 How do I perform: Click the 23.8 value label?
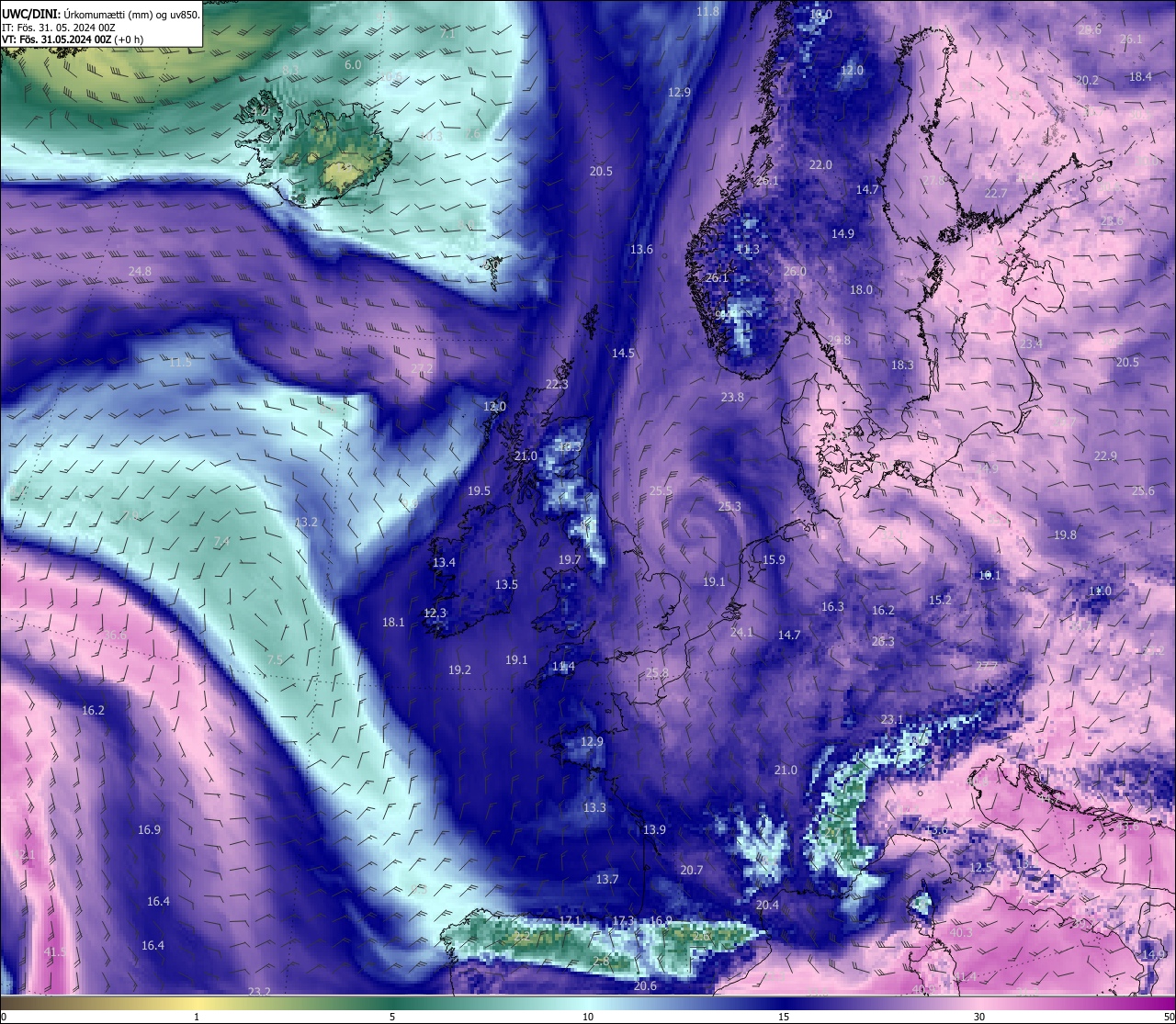click(732, 397)
